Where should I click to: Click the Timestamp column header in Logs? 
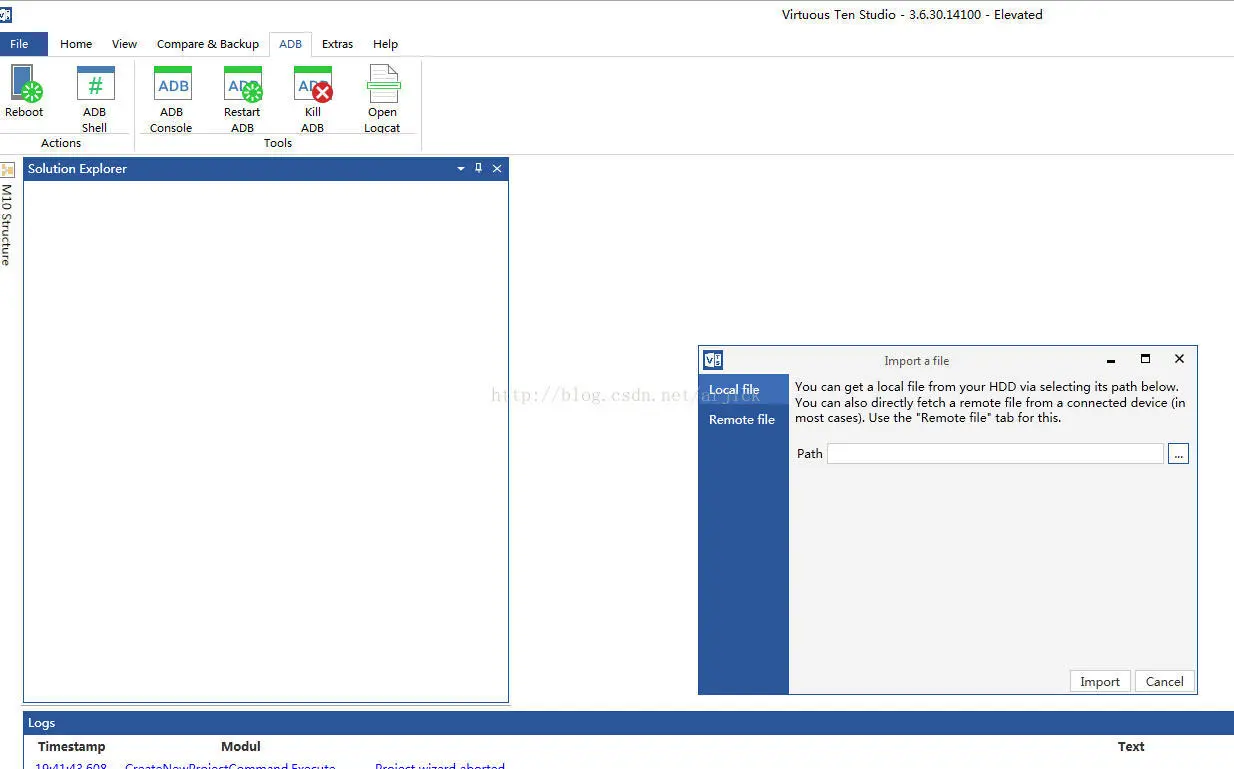pyautogui.click(x=72, y=746)
